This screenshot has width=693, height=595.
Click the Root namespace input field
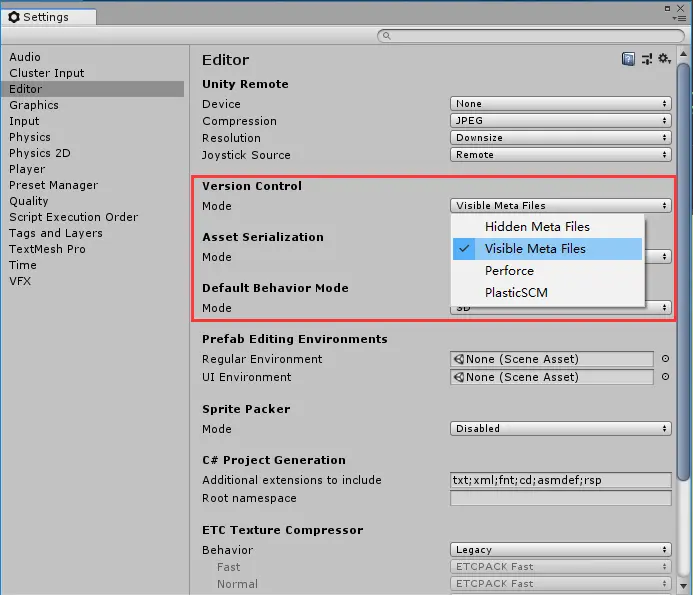tap(560, 498)
